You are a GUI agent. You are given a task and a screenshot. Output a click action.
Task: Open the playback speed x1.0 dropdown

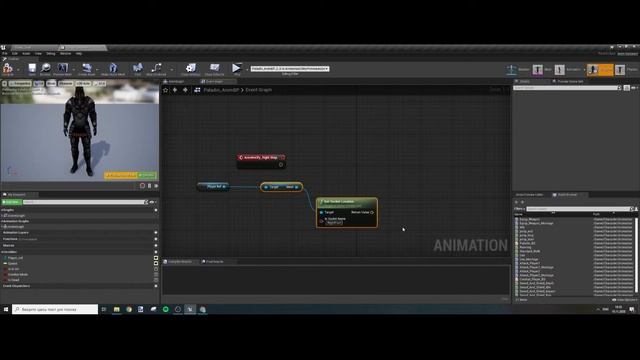click(100, 84)
